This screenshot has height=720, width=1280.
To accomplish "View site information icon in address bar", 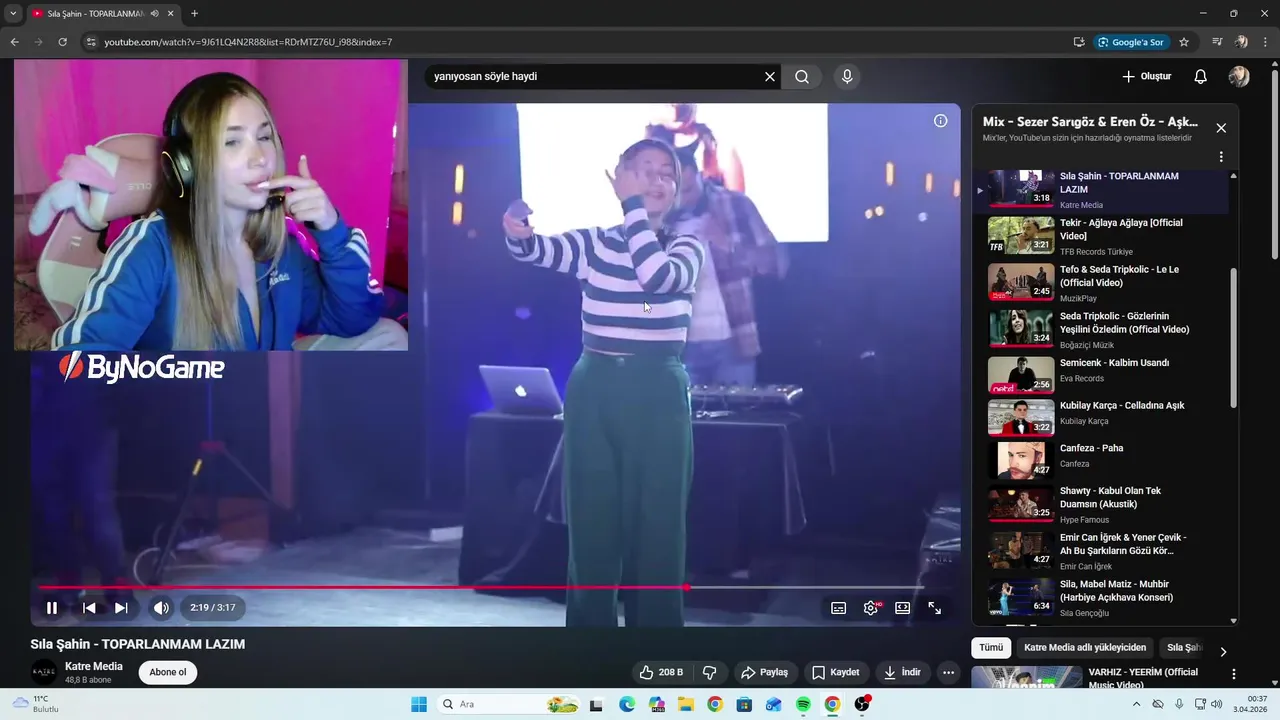I will click(x=91, y=42).
